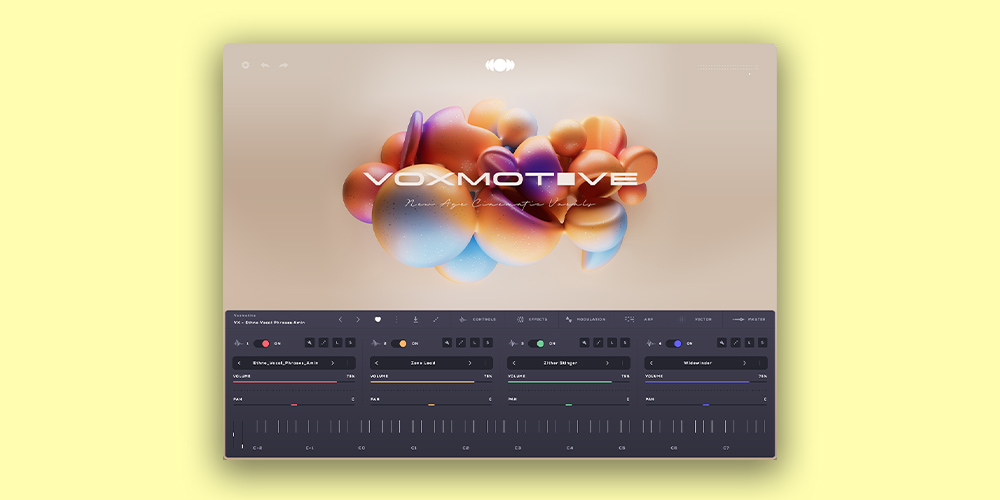This screenshot has height=500, width=1000.
Task: Click layer 3 expand arrows icon
Action: click(598, 342)
